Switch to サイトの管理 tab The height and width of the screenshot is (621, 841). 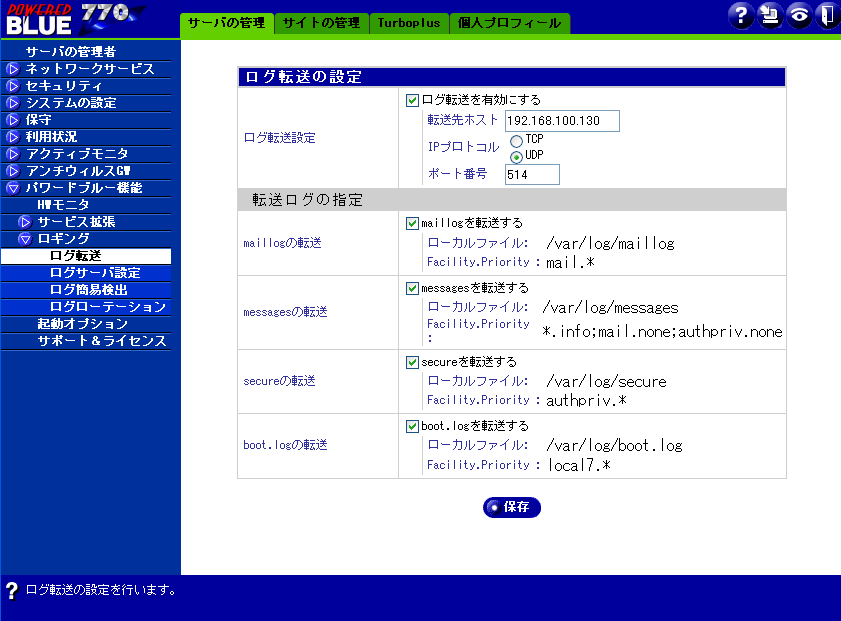pyautogui.click(x=320, y=23)
